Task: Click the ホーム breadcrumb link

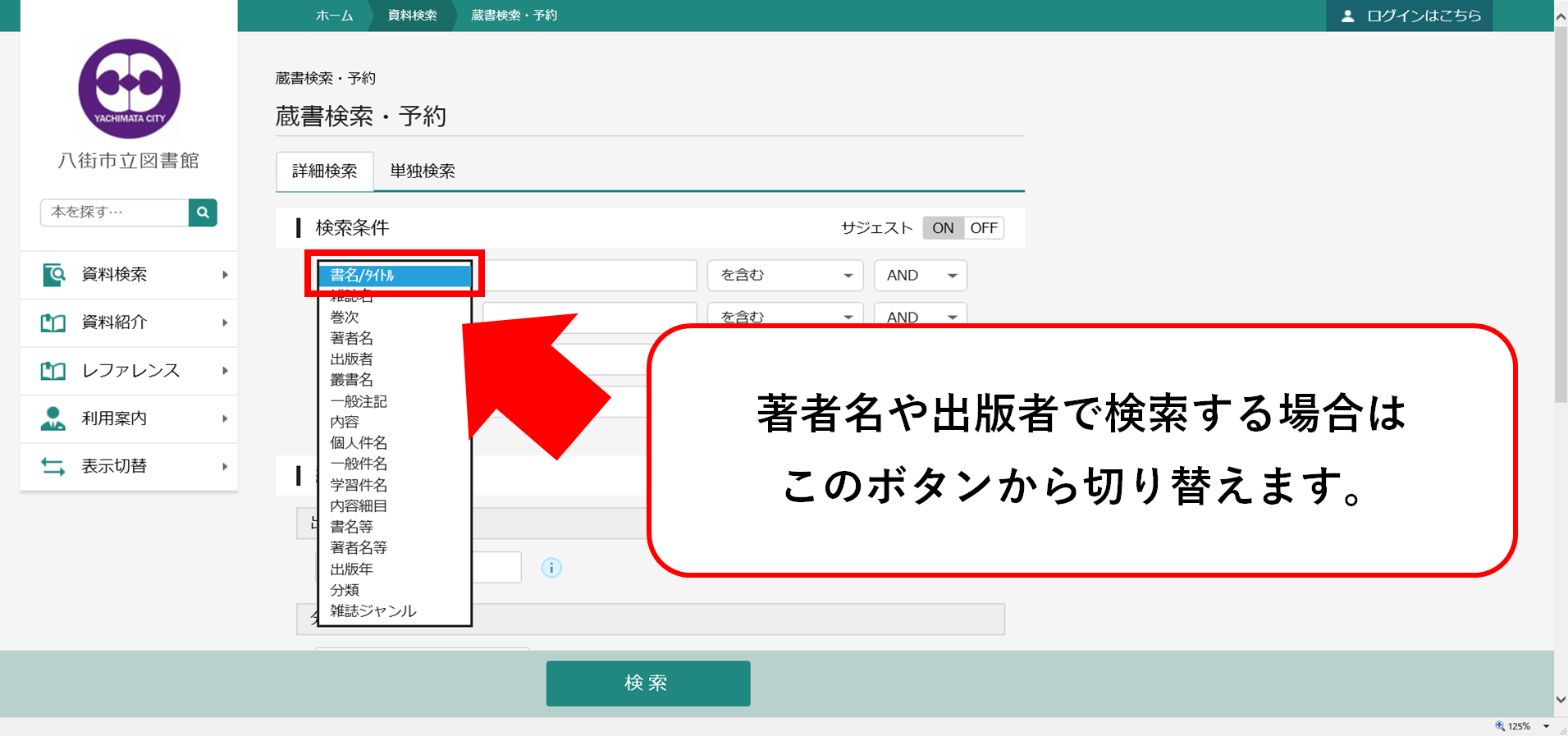Action: [334, 16]
